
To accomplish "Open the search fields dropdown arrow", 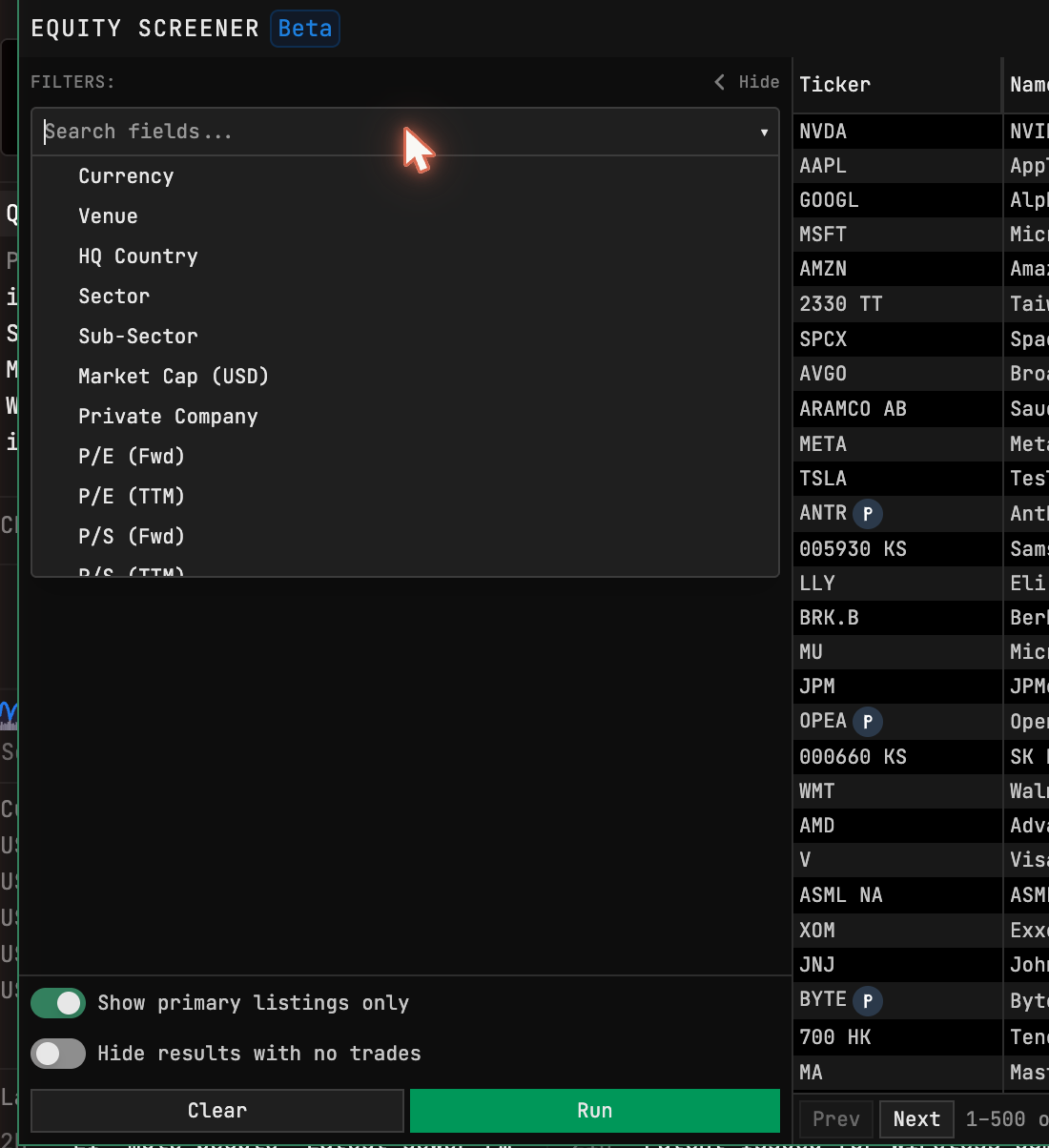I will click(764, 133).
